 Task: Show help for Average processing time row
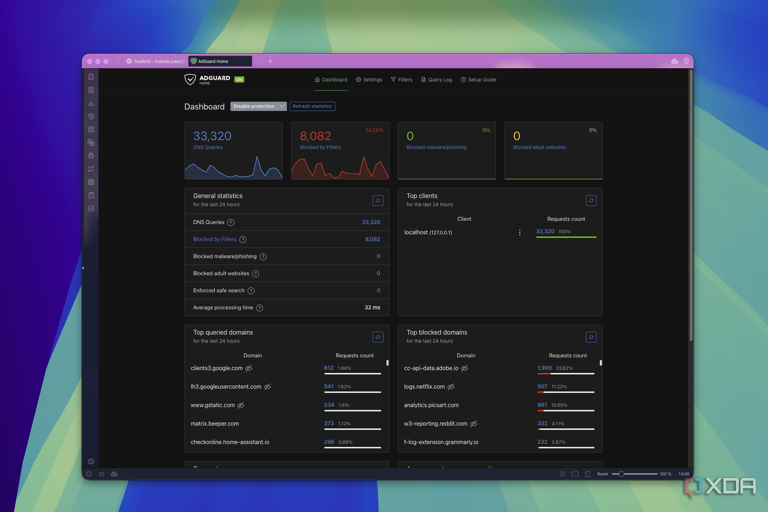(x=260, y=308)
